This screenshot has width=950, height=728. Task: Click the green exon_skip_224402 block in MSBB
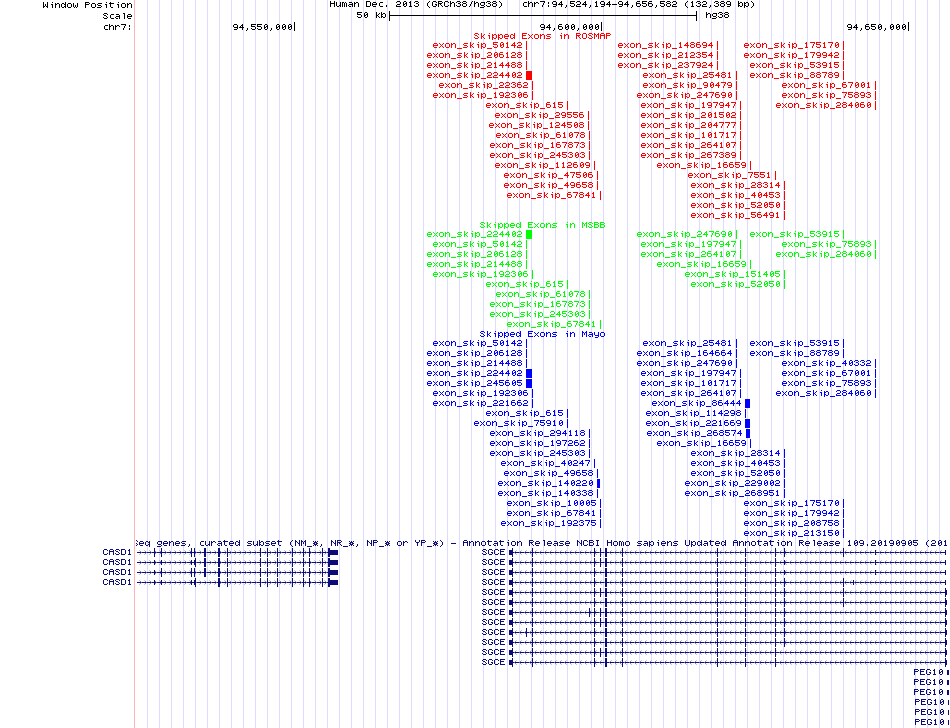point(528,234)
